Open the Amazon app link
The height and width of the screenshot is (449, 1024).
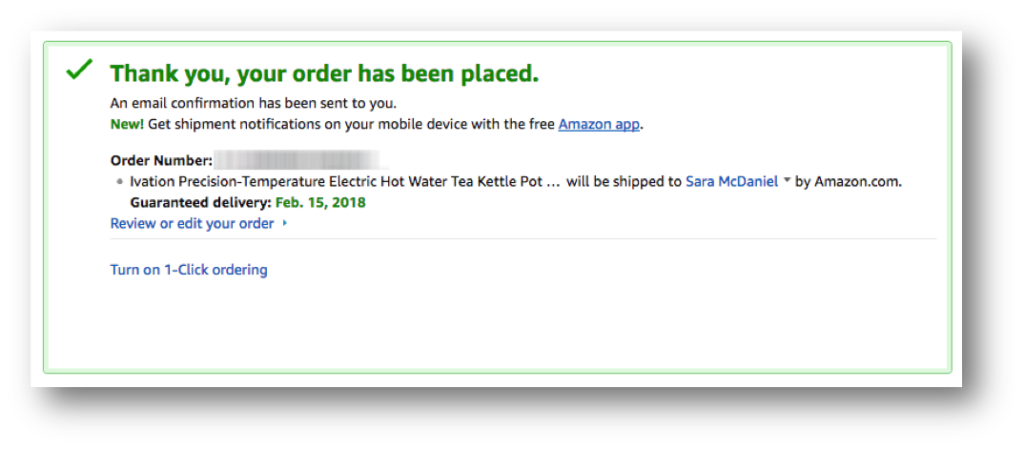coord(599,124)
